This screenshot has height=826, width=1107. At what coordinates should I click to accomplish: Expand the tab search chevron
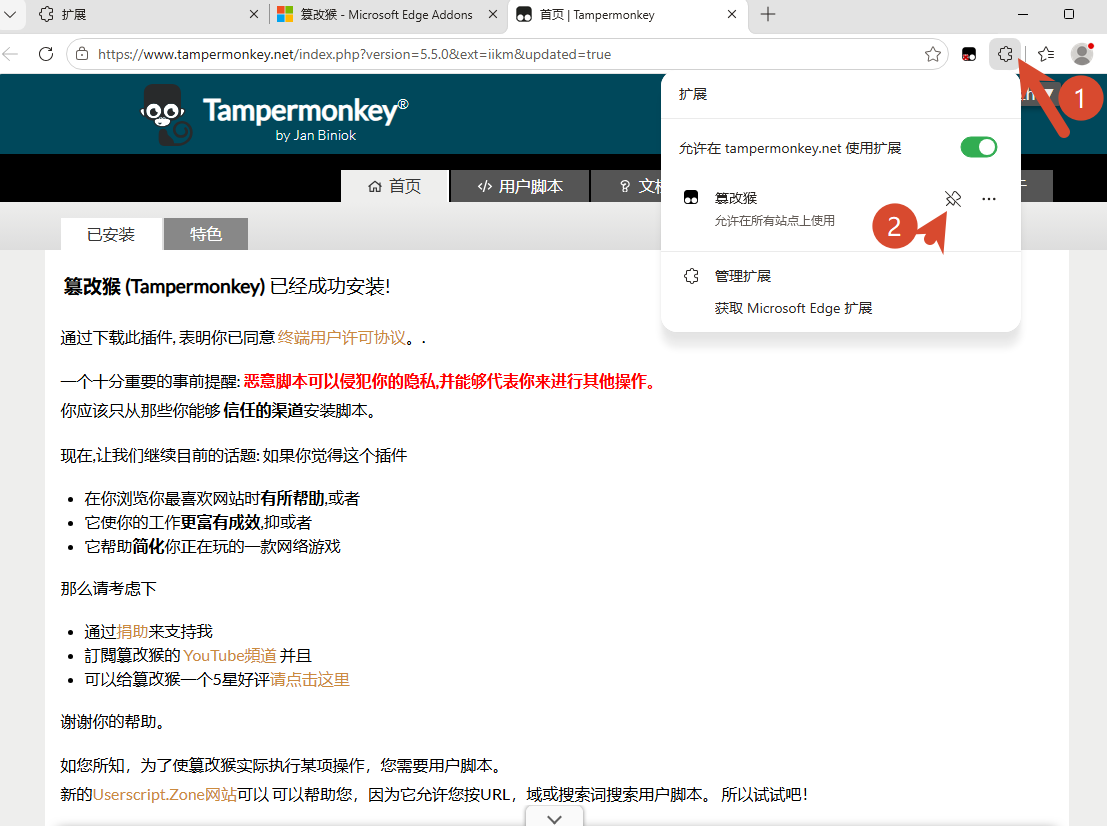10,14
